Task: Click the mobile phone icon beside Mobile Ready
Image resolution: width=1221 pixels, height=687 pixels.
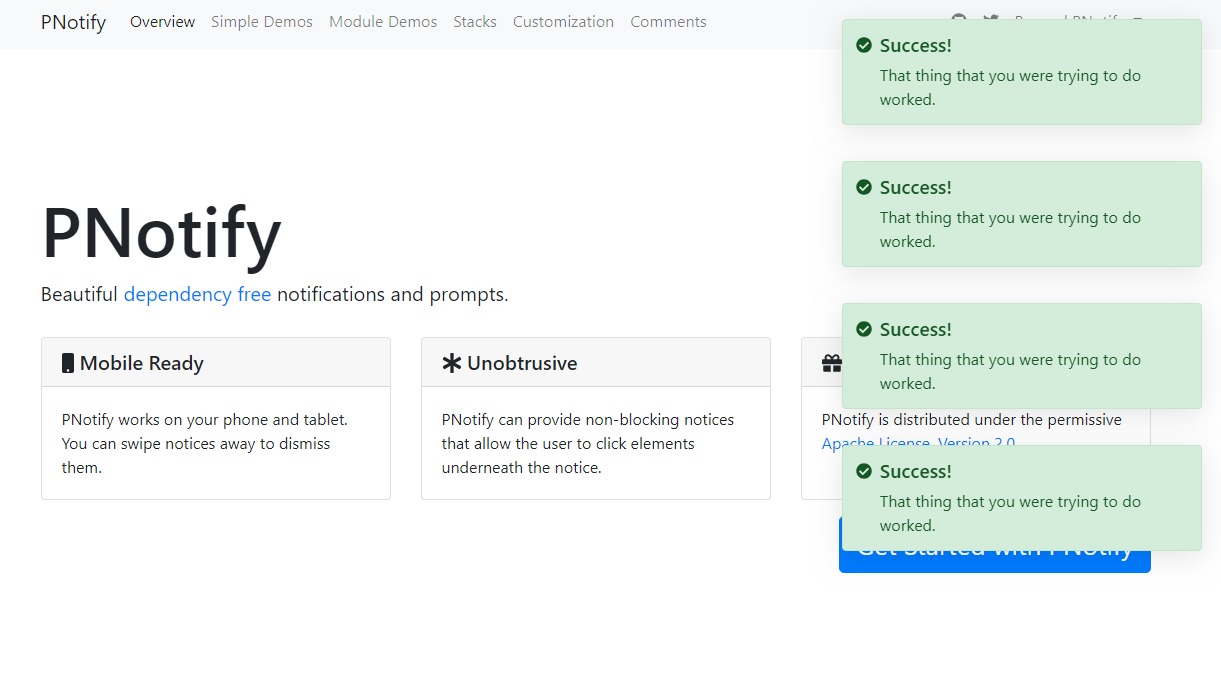Action: 68,363
